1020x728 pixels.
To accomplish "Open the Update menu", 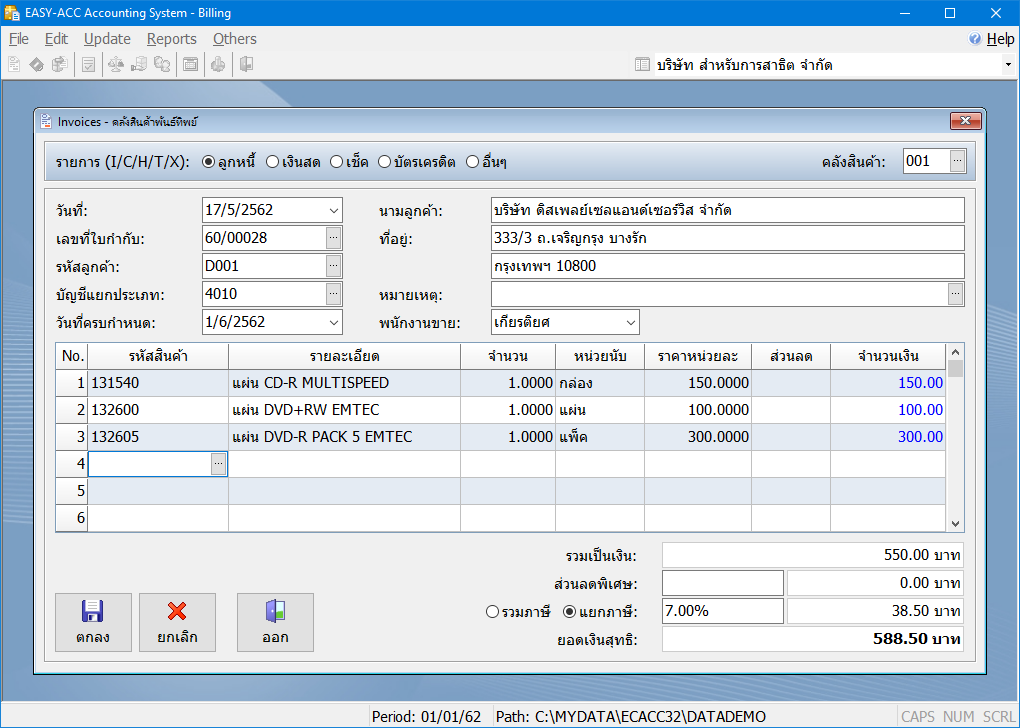I will tap(107, 39).
